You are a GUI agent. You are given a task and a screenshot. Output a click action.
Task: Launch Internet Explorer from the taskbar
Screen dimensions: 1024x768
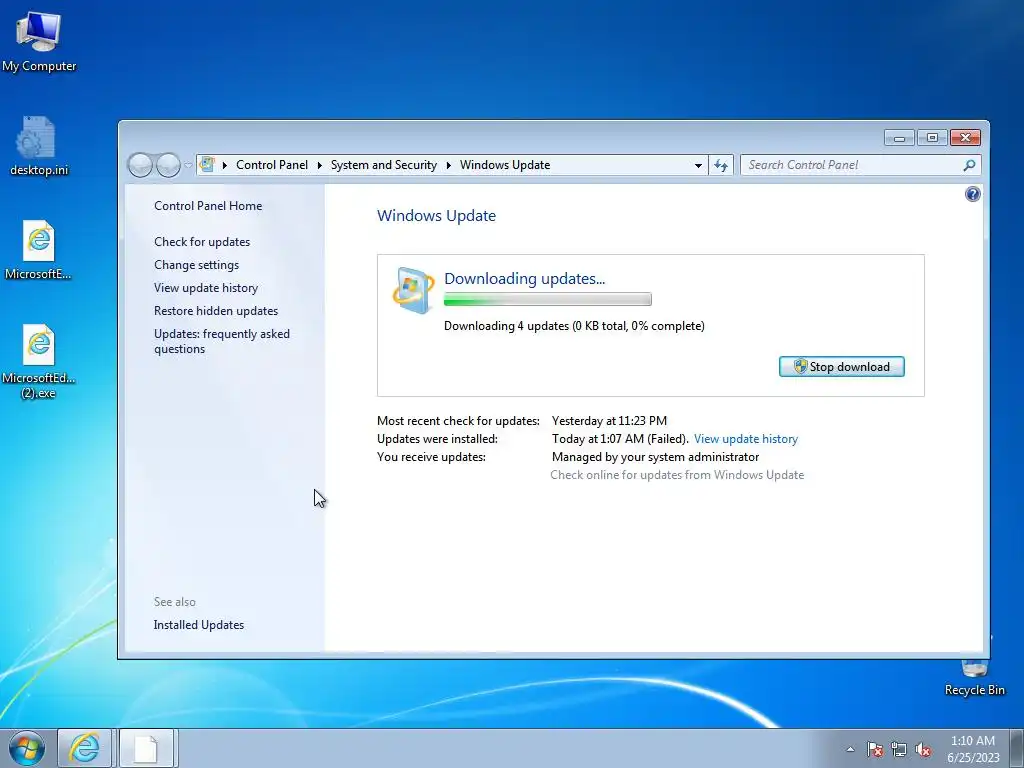coord(85,748)
